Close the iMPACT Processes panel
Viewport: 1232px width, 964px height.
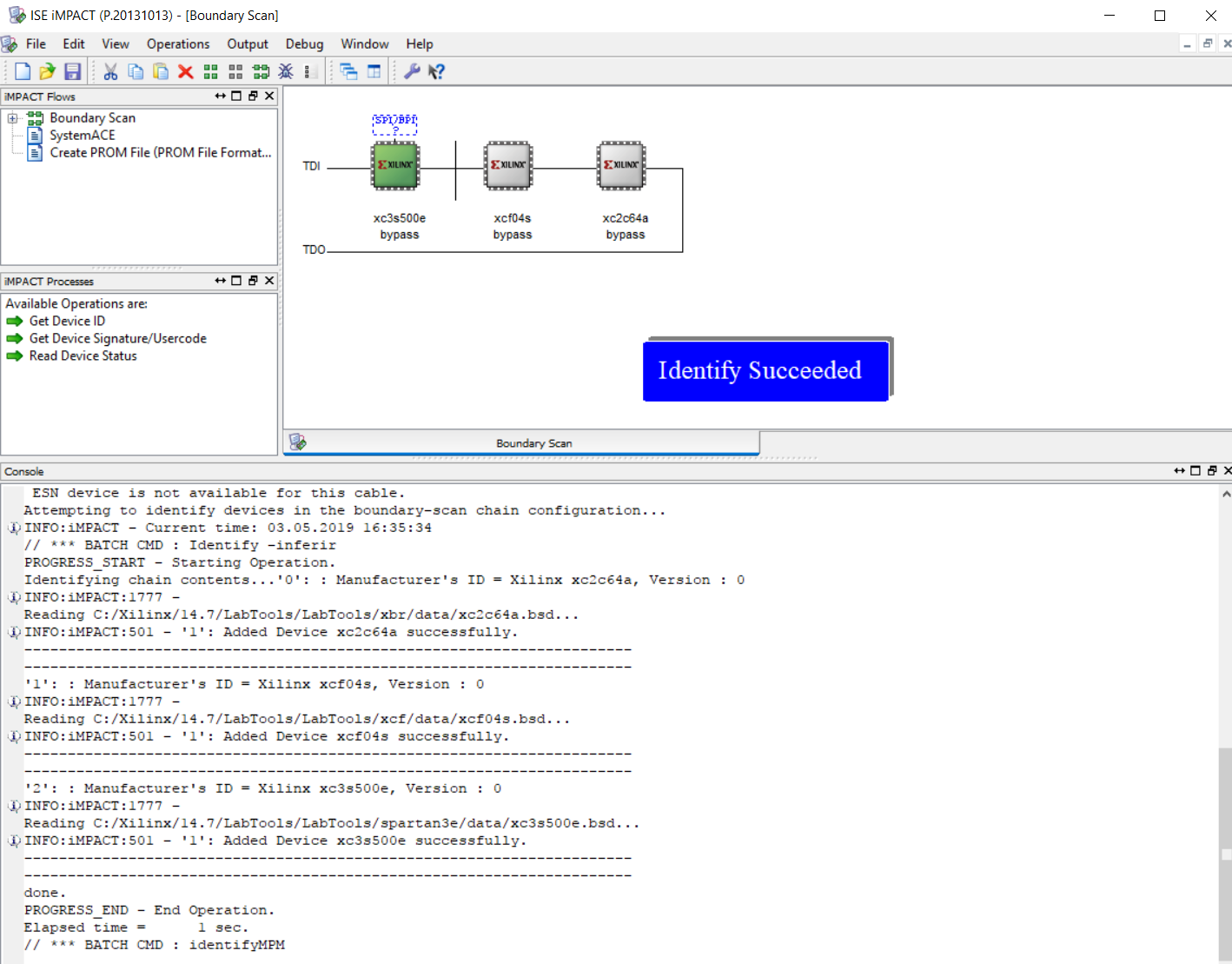tap(269, 281)
